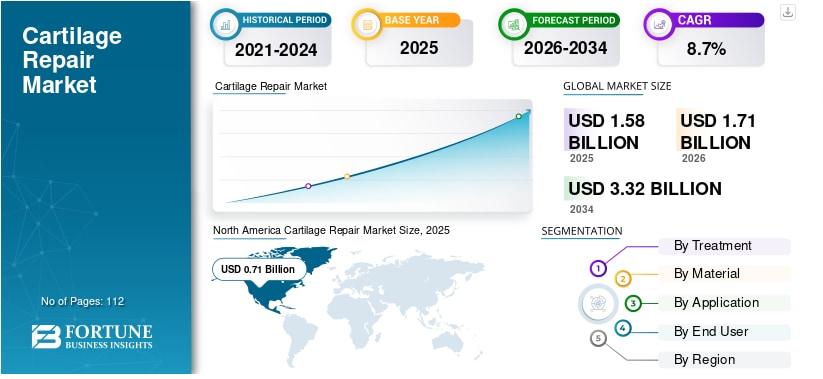Click the USD 3.32 Billion figure
The height and width of the screenshot is (379, 823).
645,188
